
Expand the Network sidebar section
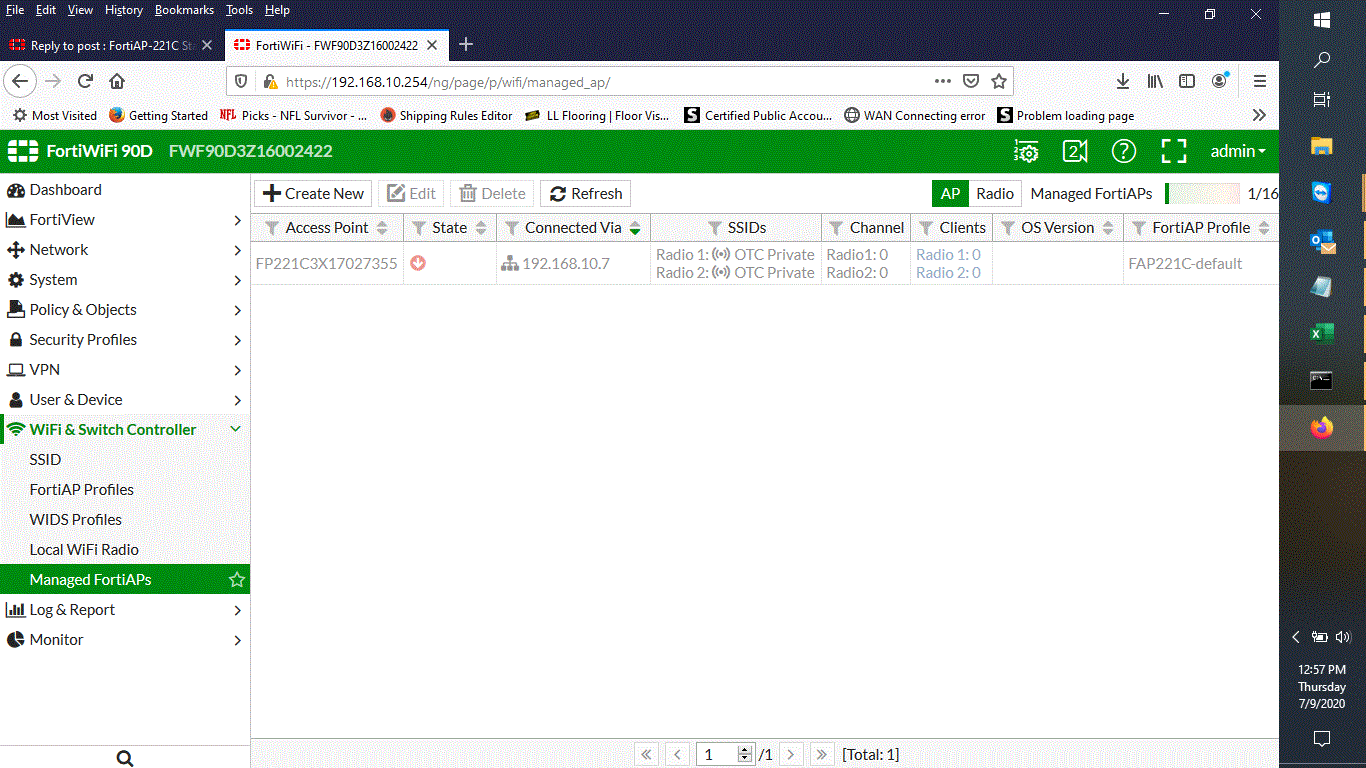(124, 250)
